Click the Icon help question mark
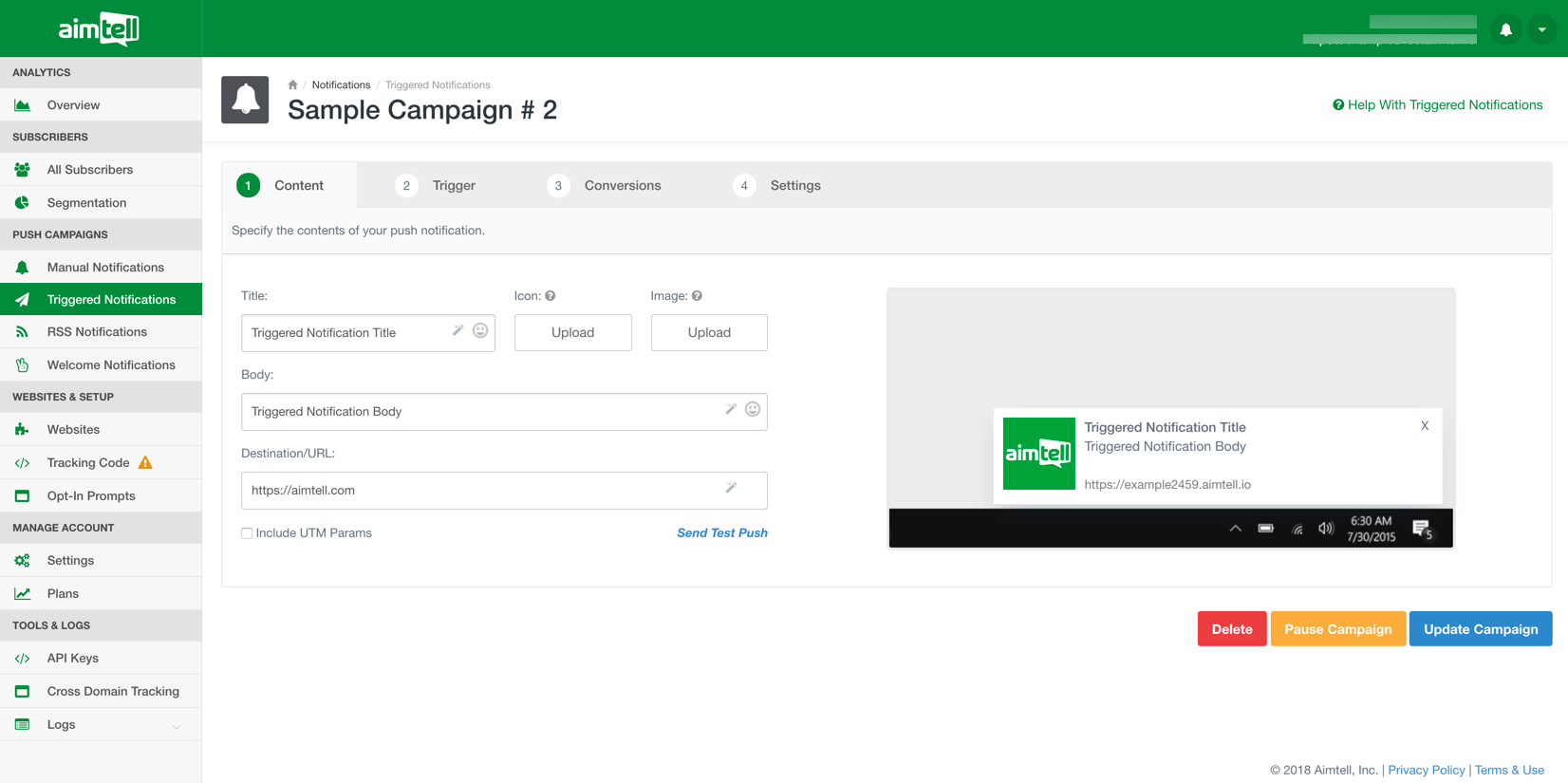This screenshot has width=1568, height=783. [x=551, y=296]
